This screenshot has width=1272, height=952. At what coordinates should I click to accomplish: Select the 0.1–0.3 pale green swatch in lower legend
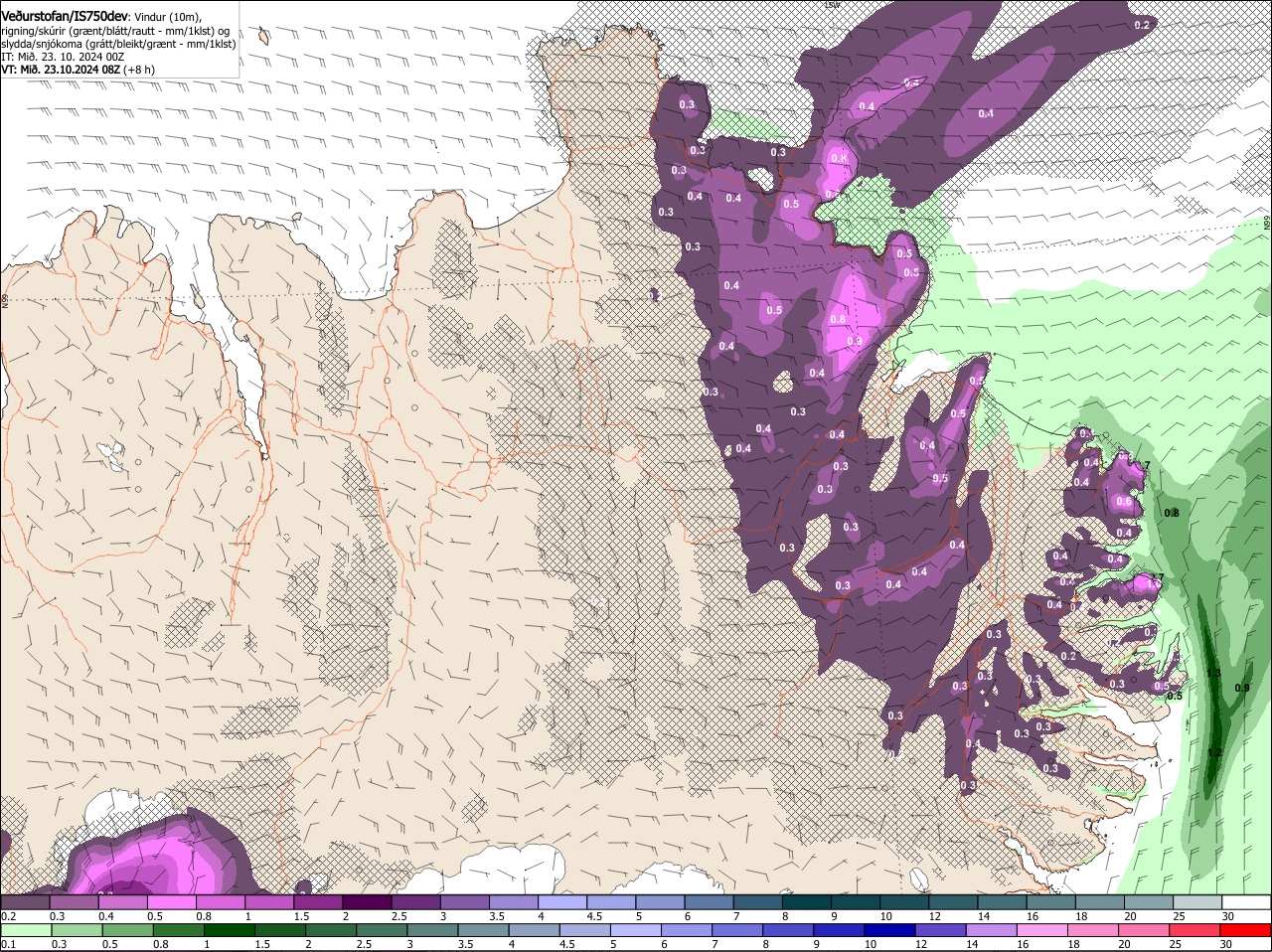(26, 930)
